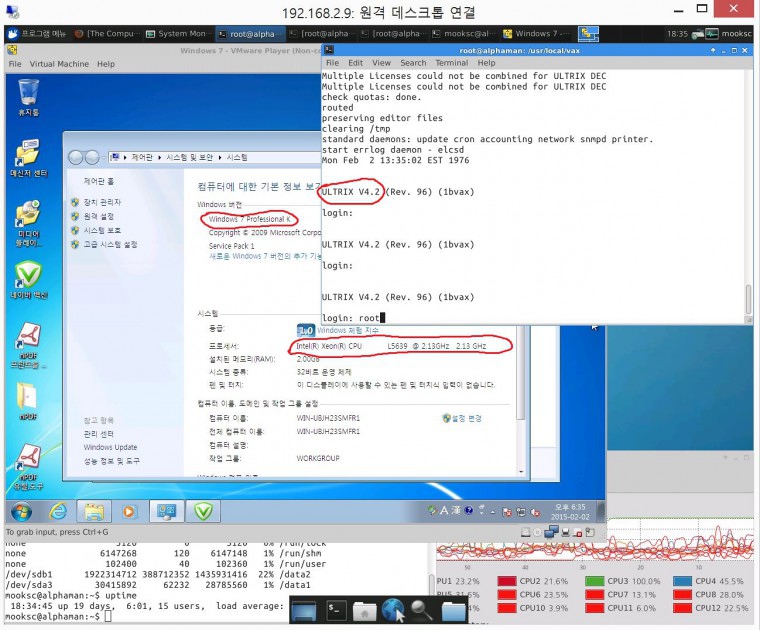760x630 pixels.
Task: Open Search menu in the terminal window
Action: click(413, 63)
